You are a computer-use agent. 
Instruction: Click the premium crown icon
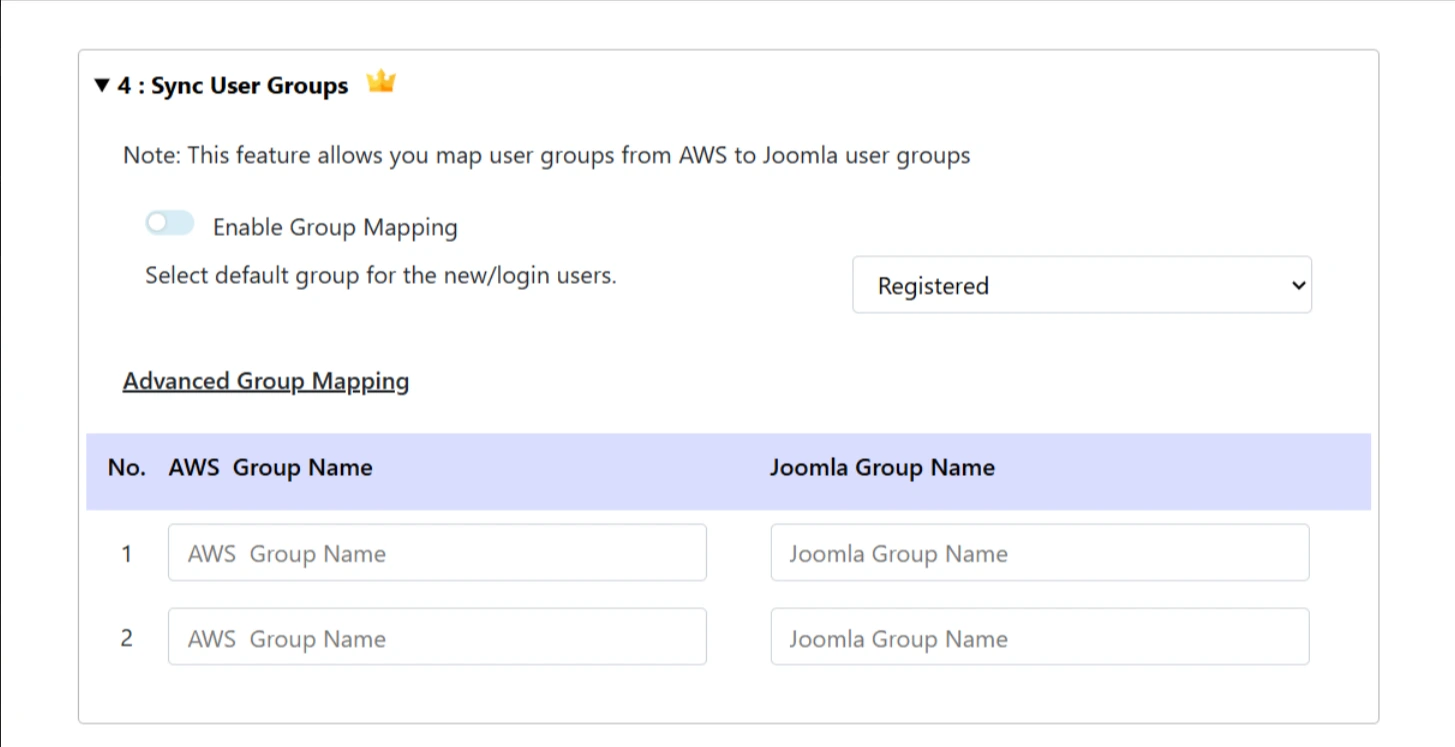(381, 82)
